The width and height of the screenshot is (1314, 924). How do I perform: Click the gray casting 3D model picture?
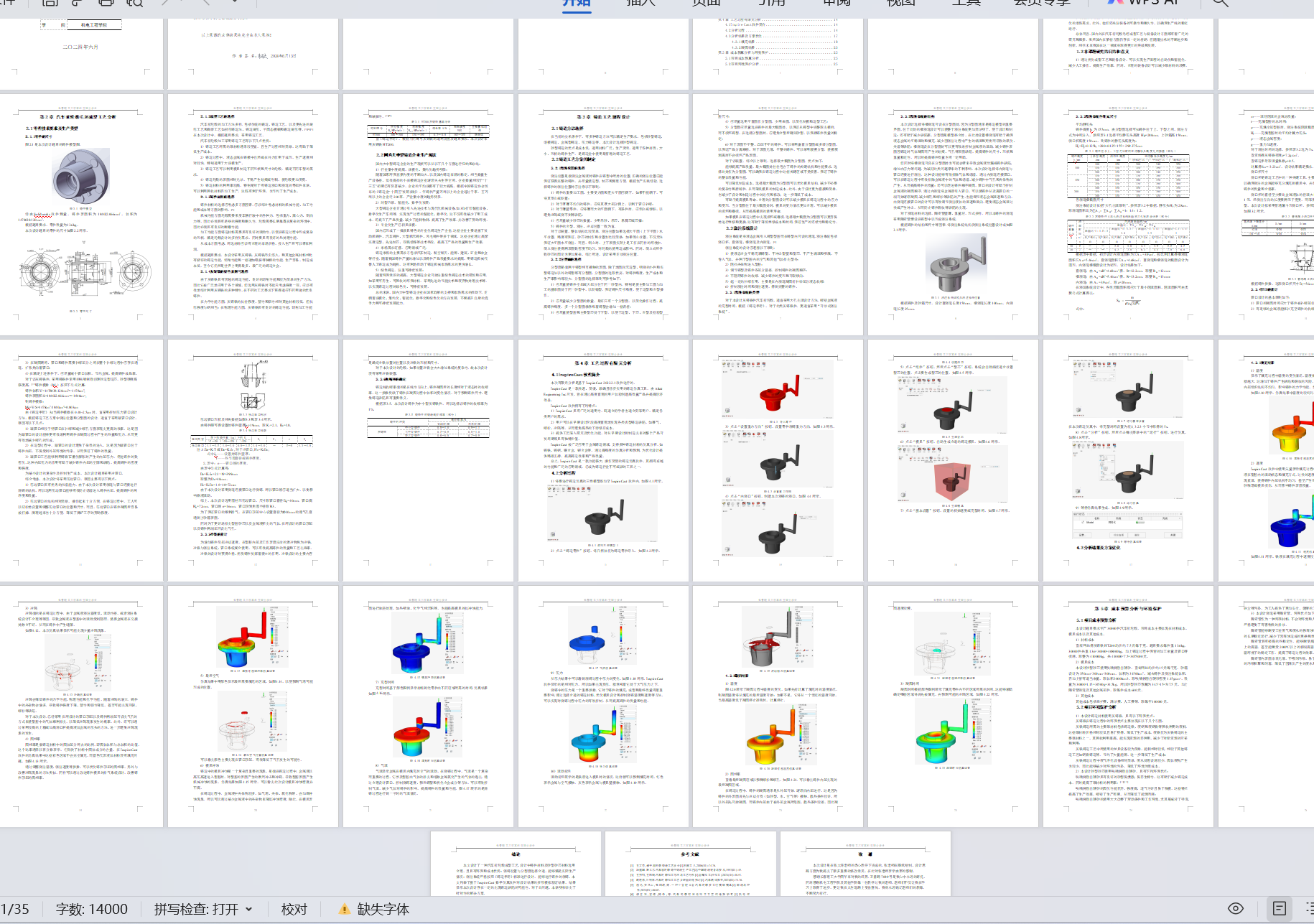(x=955, y=263)
